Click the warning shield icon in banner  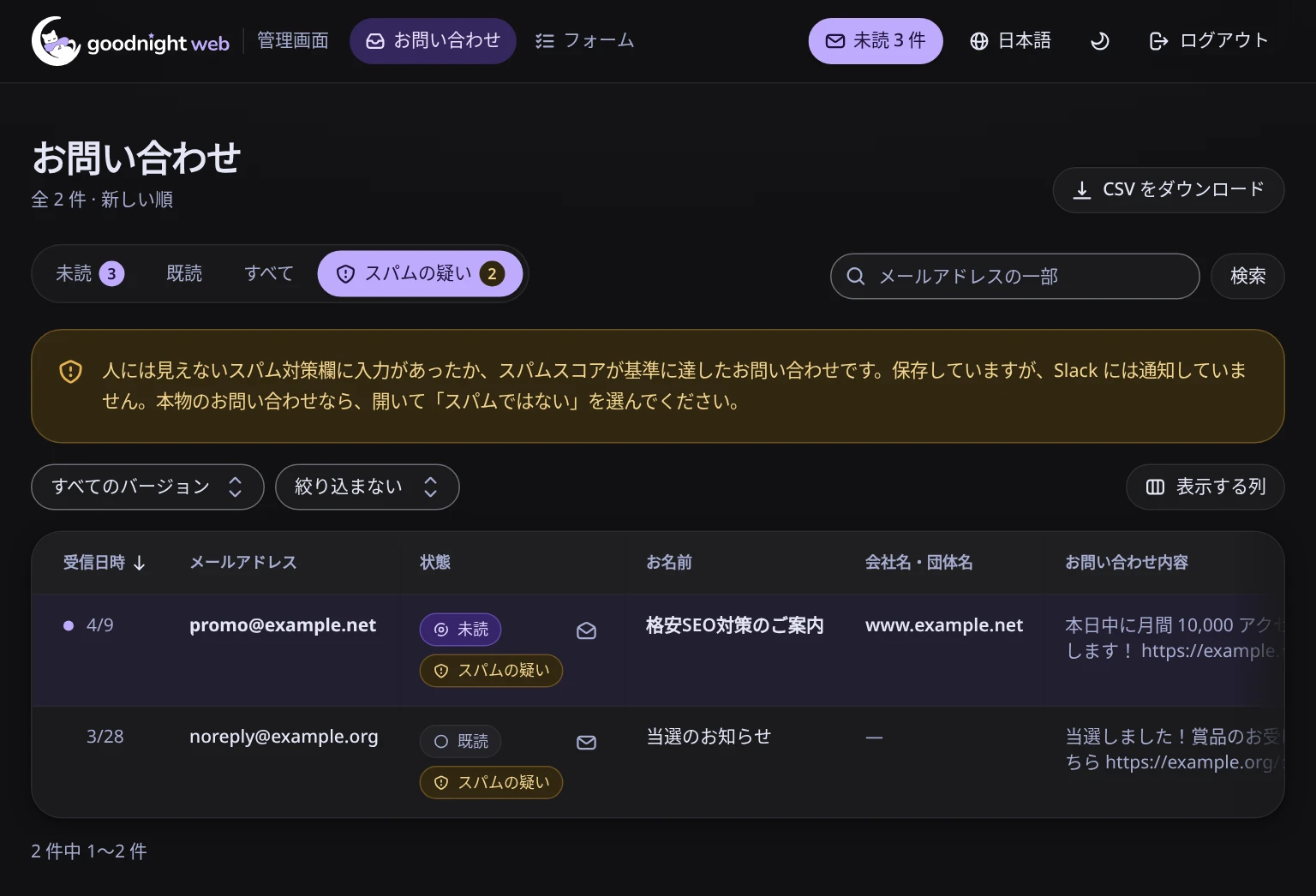[70, 372]
